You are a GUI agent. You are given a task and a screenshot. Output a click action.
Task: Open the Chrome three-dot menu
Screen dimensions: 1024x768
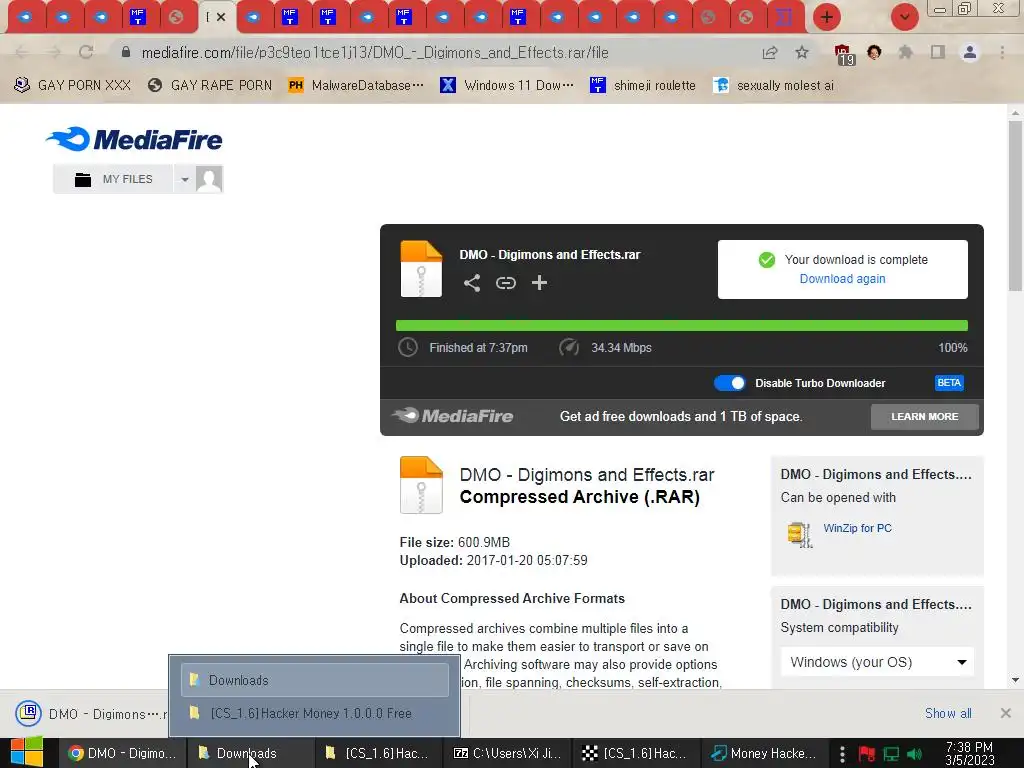tap(1002, 52)
